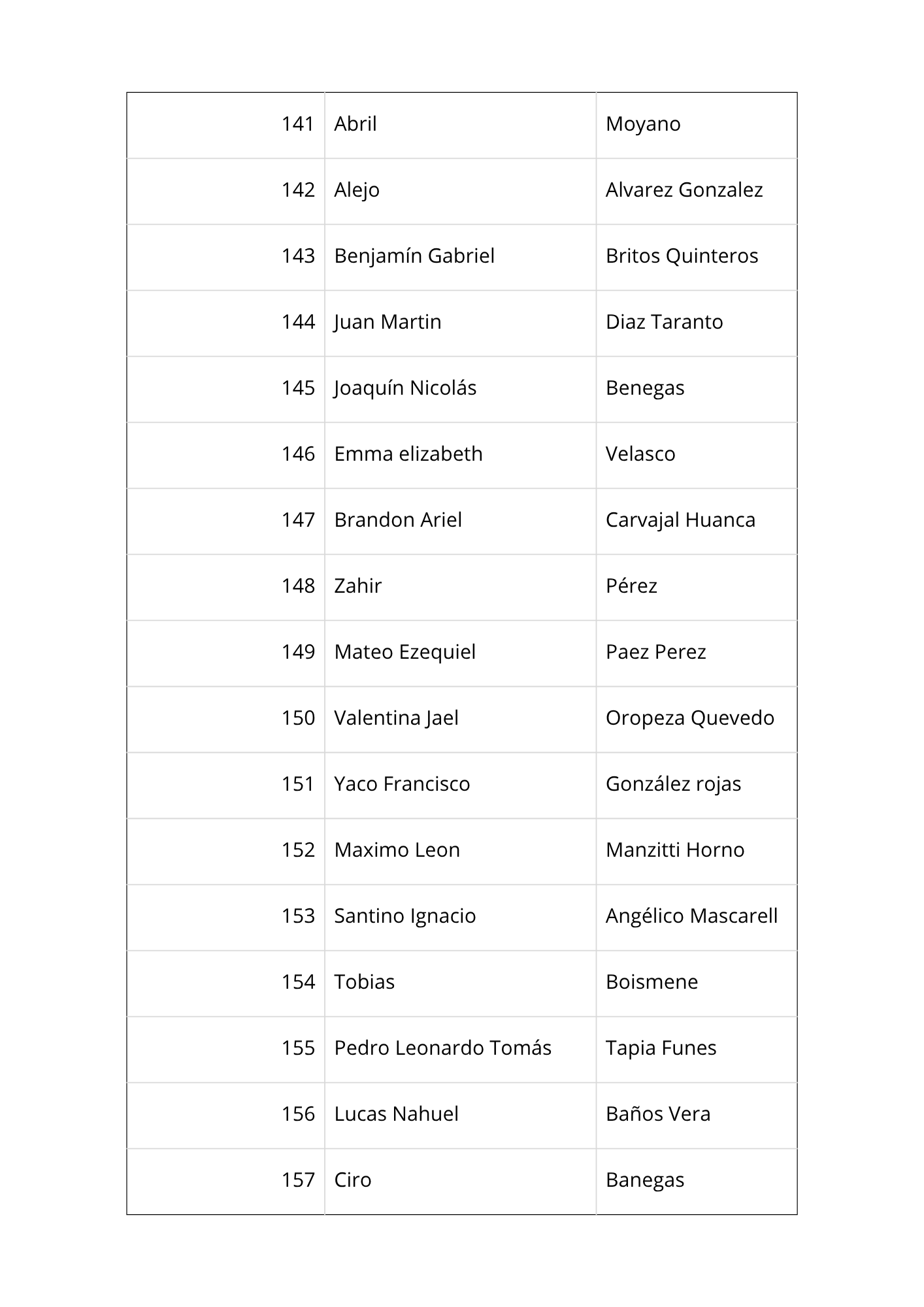Click the cell with first name Abril

click(355, 124)
